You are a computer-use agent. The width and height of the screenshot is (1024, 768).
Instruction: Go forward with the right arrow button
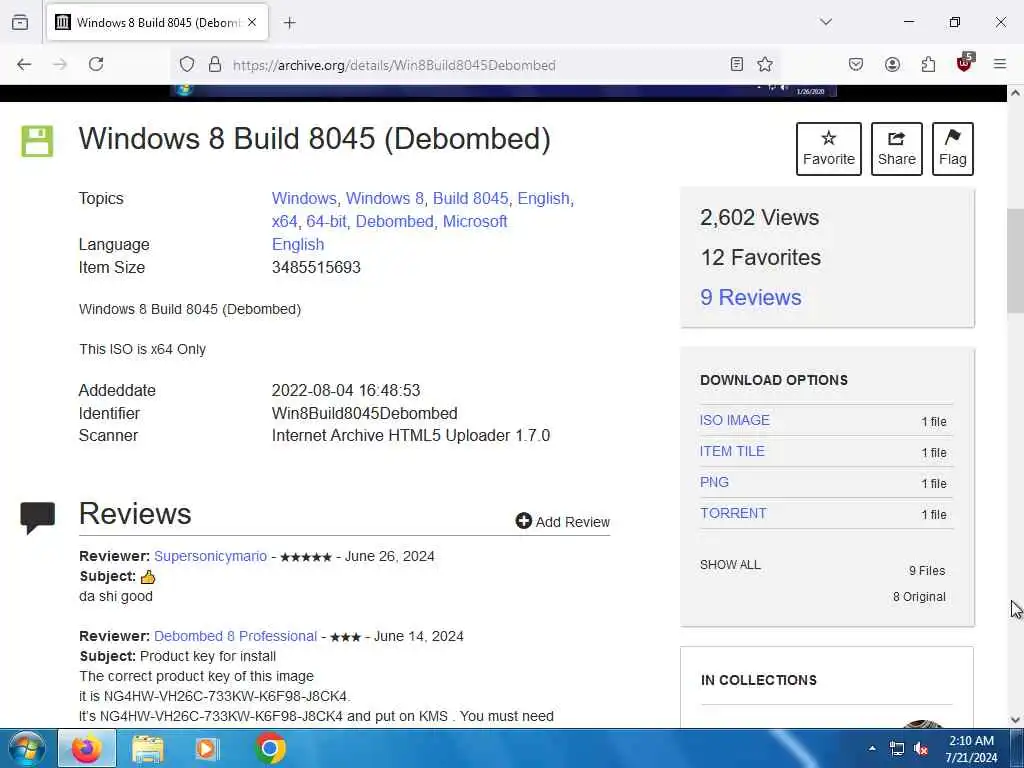coord(60,64)
